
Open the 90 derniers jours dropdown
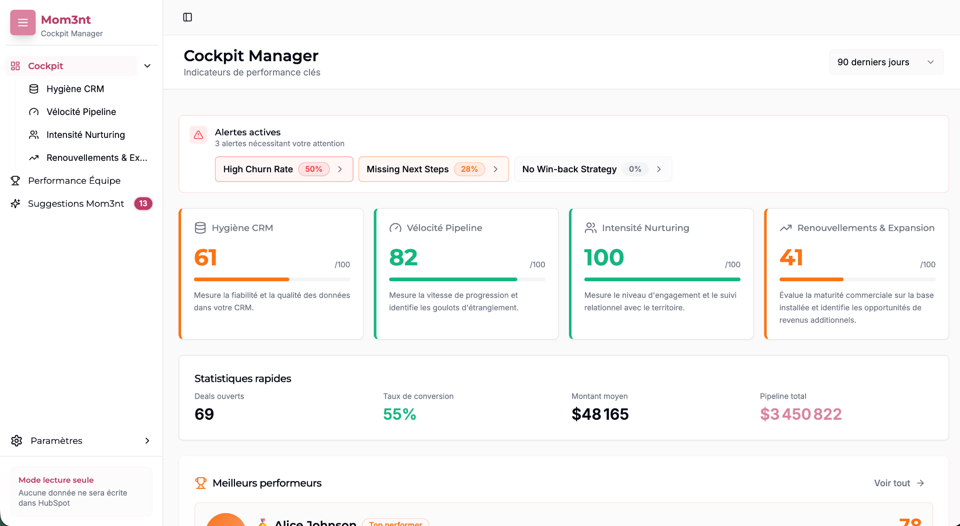point(885,62)
